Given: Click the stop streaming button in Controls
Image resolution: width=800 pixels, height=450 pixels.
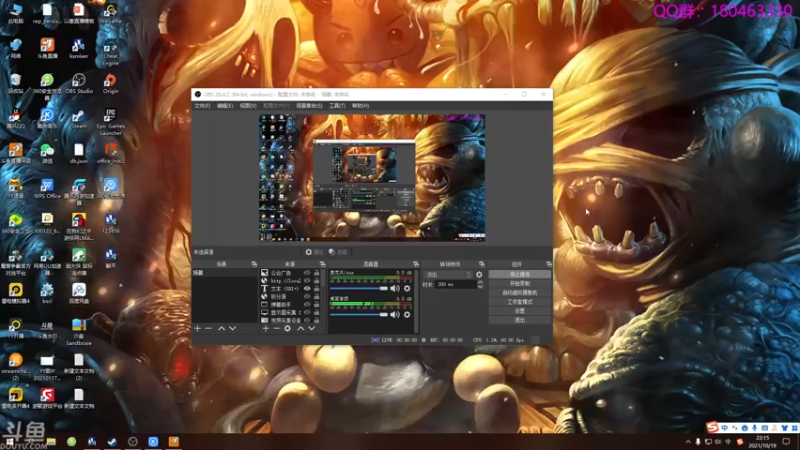Looking at the screenshot, I should [x=519, y=274].
